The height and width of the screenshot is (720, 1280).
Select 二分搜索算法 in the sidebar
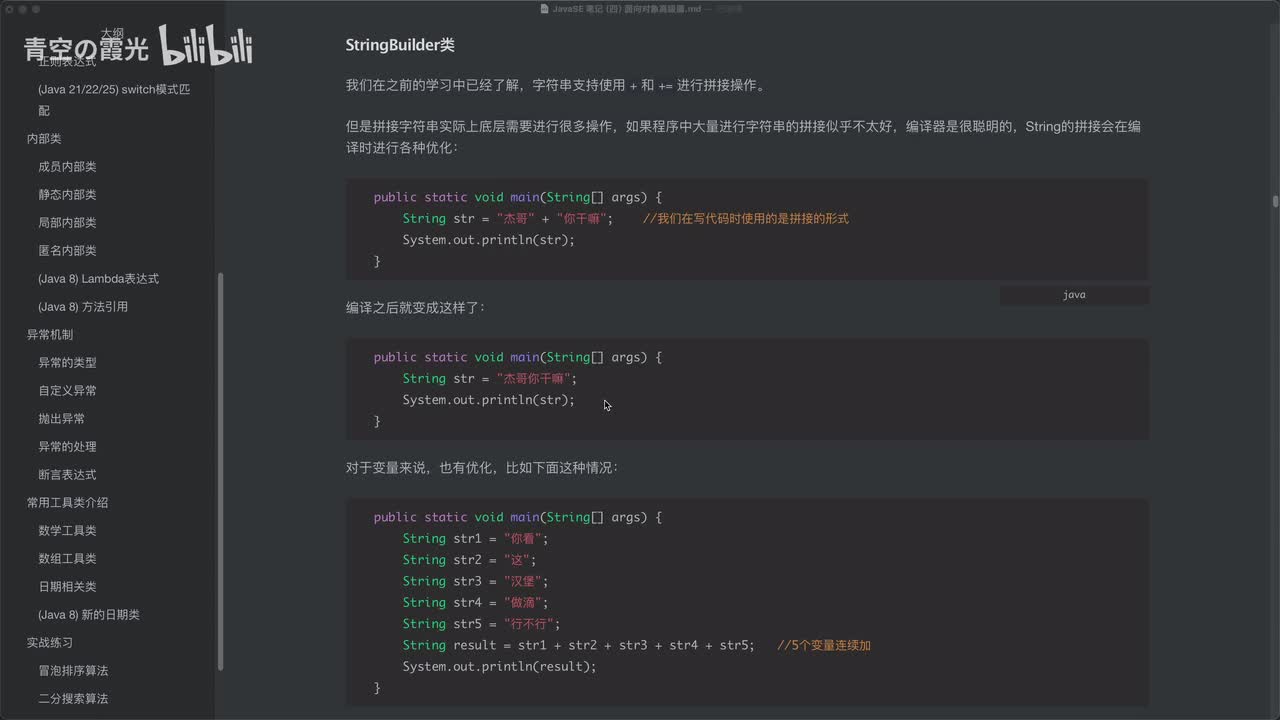[73, 699]
